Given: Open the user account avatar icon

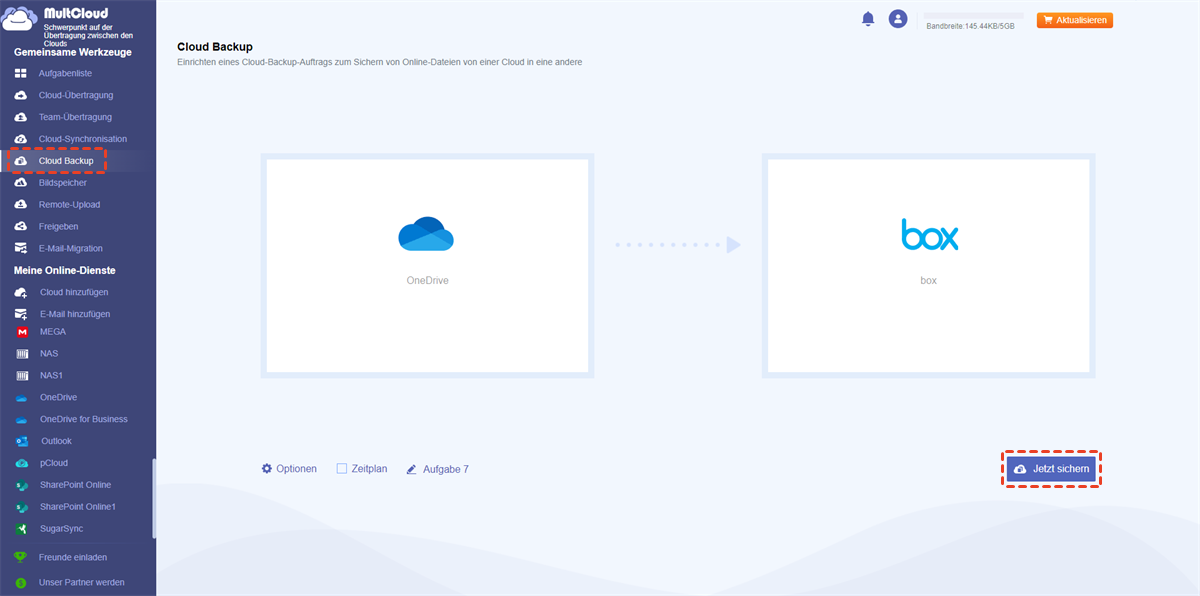Looking at the screenshot, I should (898, 19).
